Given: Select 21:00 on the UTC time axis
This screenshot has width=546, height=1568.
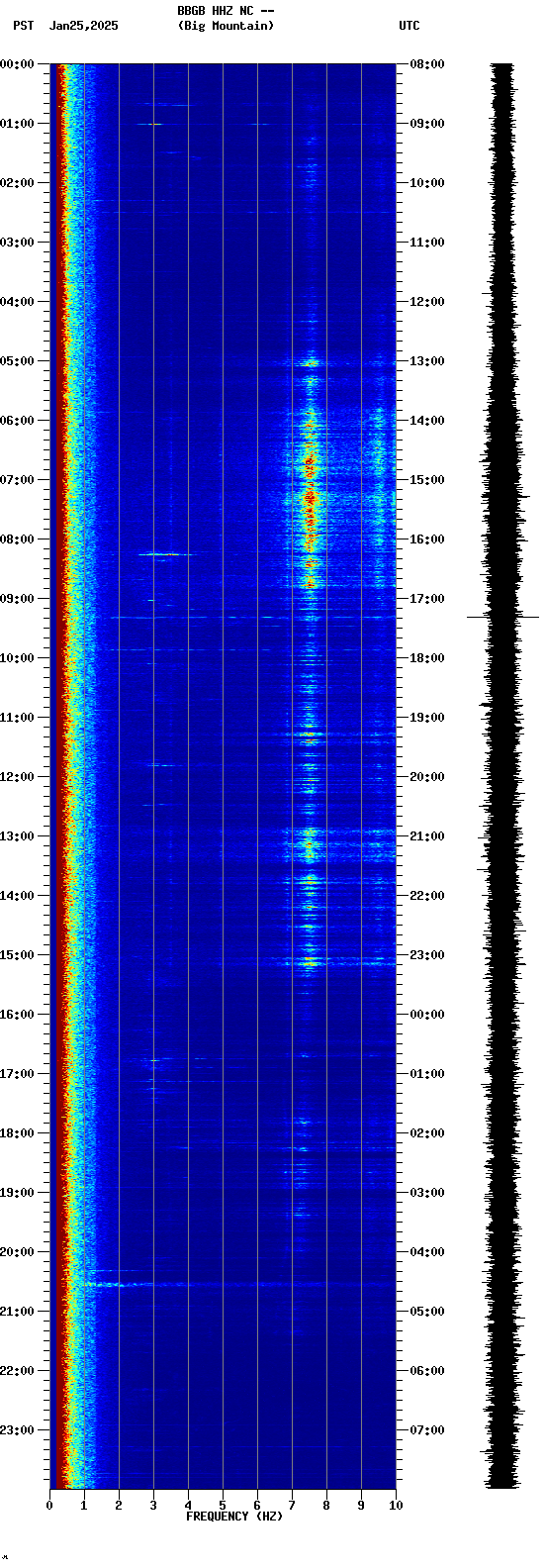Looking at the screenshot, I should tap(427, 836).
